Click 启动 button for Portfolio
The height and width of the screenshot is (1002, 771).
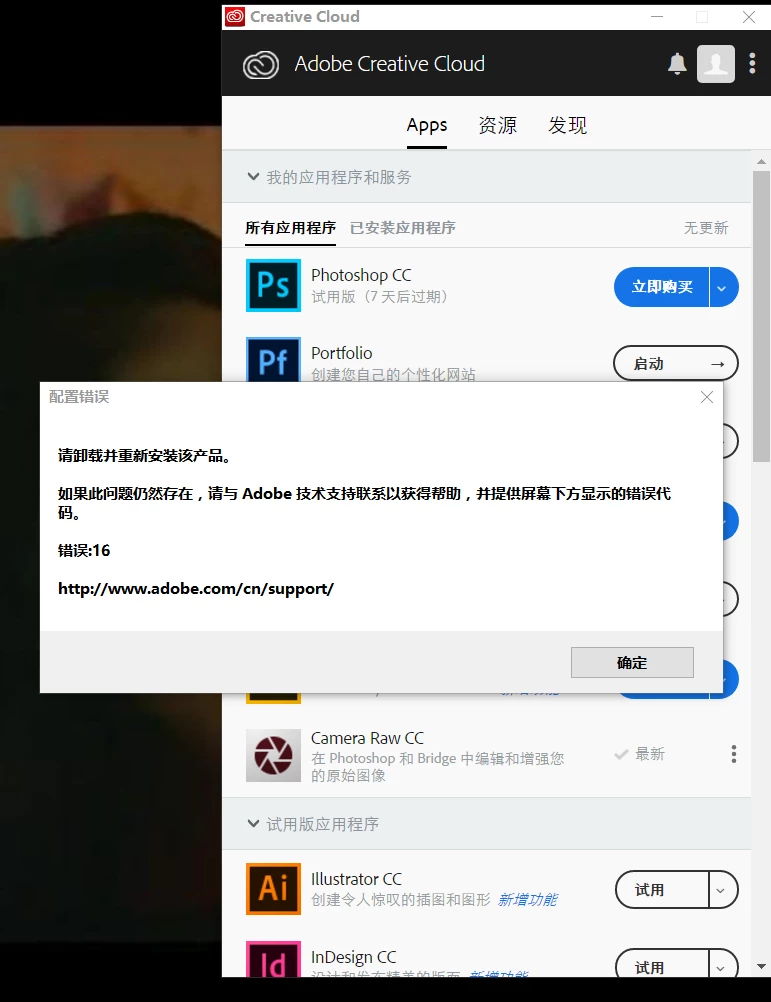click(676, 364)
